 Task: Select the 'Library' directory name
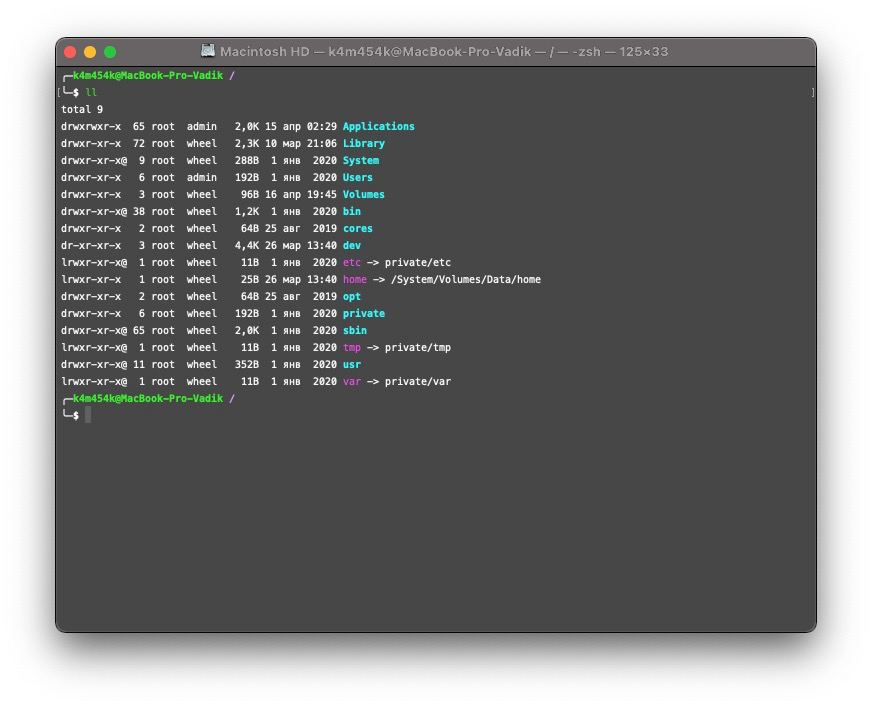[364, 143]
